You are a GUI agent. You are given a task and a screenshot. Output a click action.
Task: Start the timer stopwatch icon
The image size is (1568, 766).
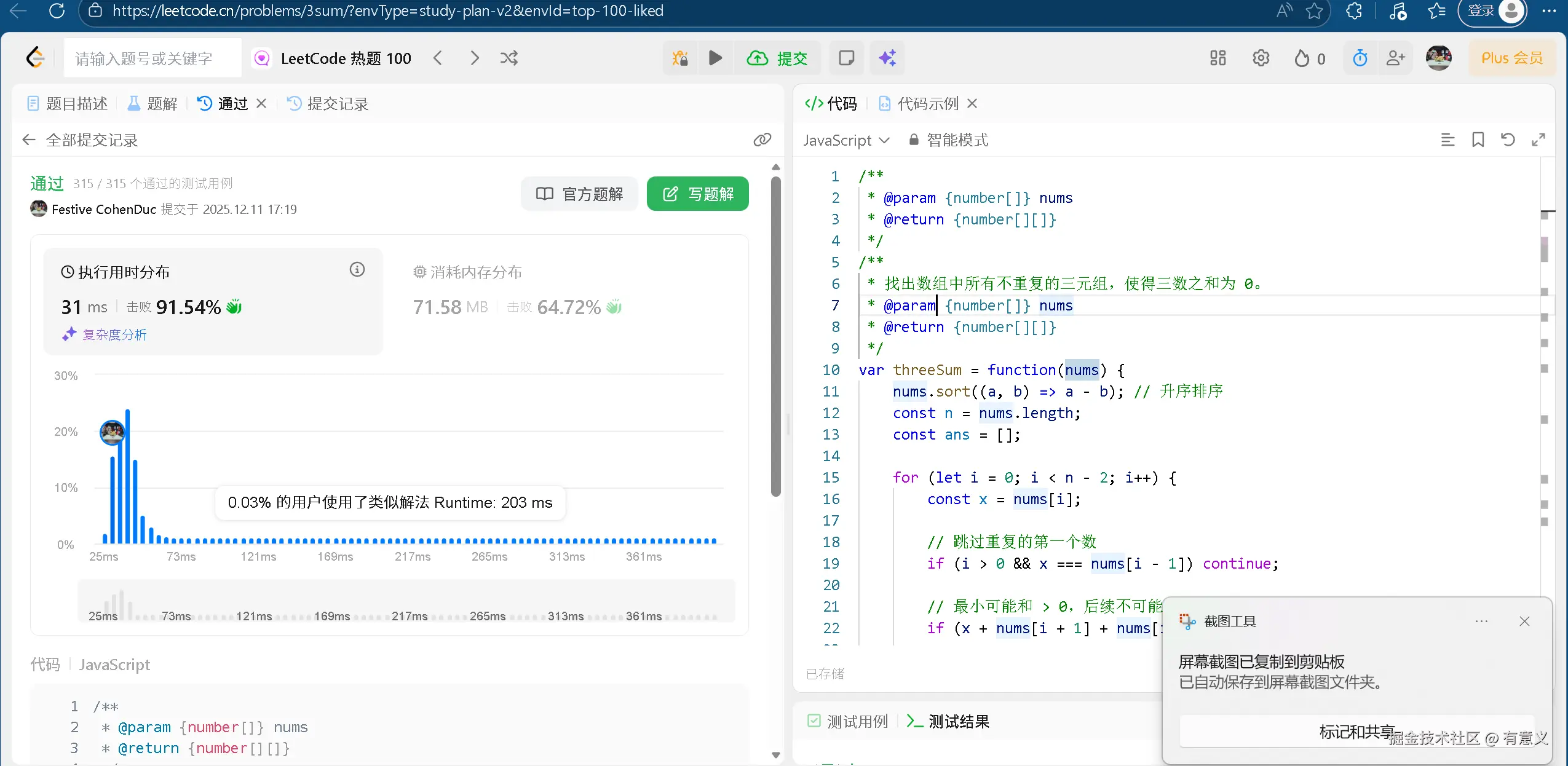point(1360,58)
